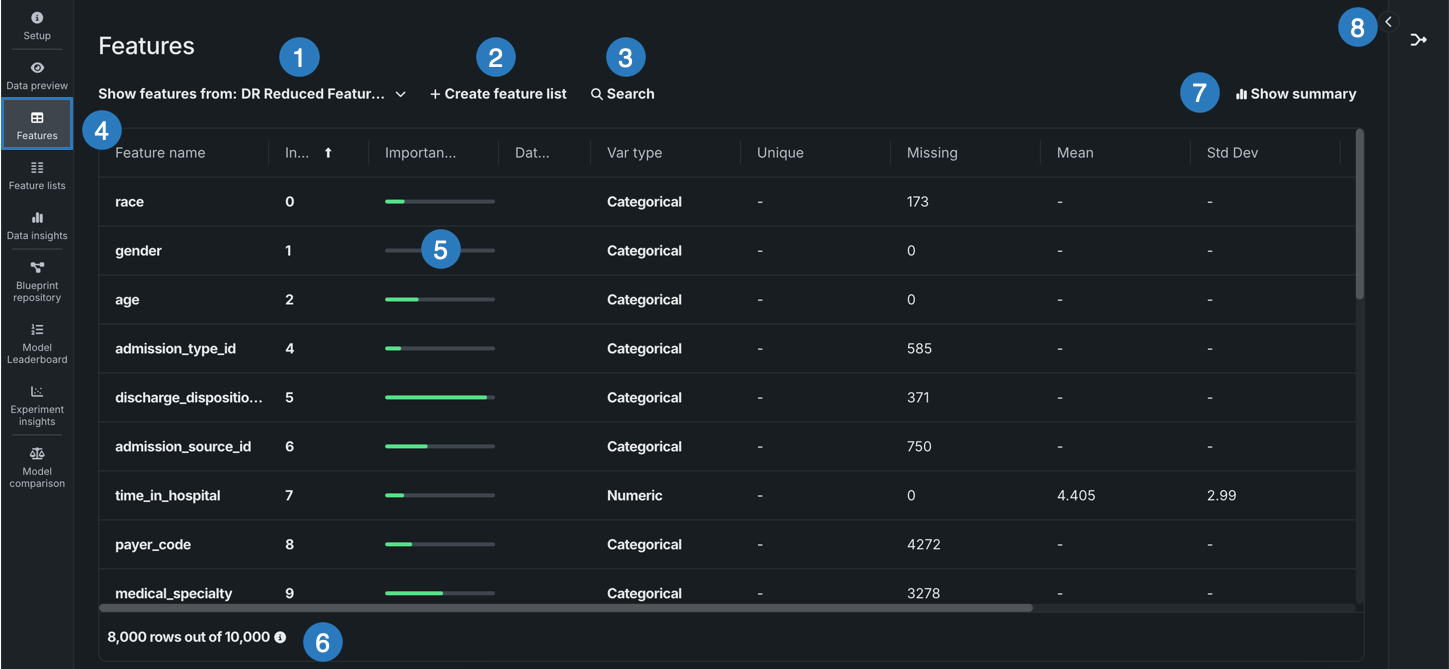This screenshot has height=669, width=1449.
Task: Expand the Show features from dropdown
Action: (400, 94)
